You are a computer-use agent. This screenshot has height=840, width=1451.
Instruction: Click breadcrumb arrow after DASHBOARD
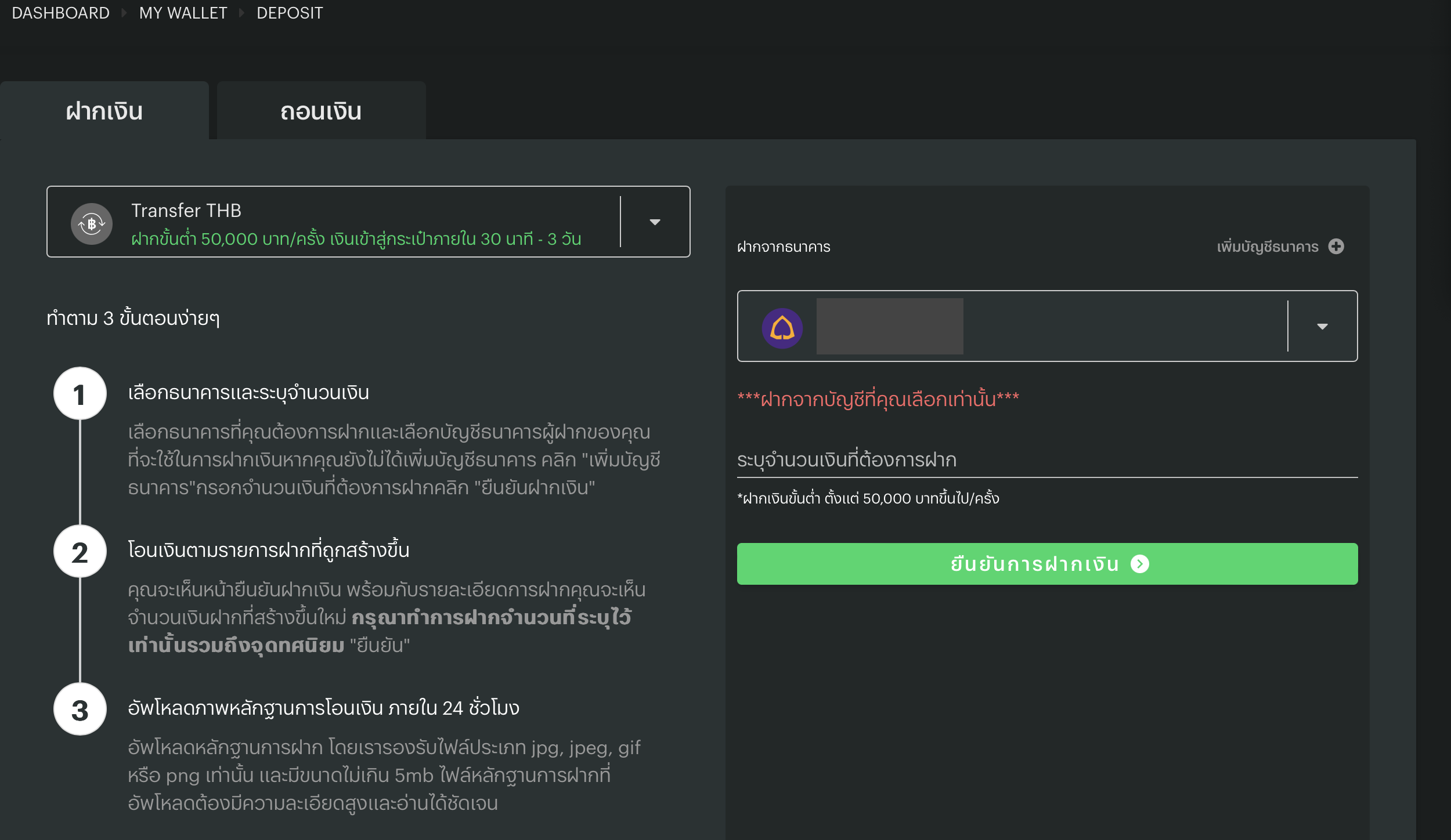(x=124, y=13)
